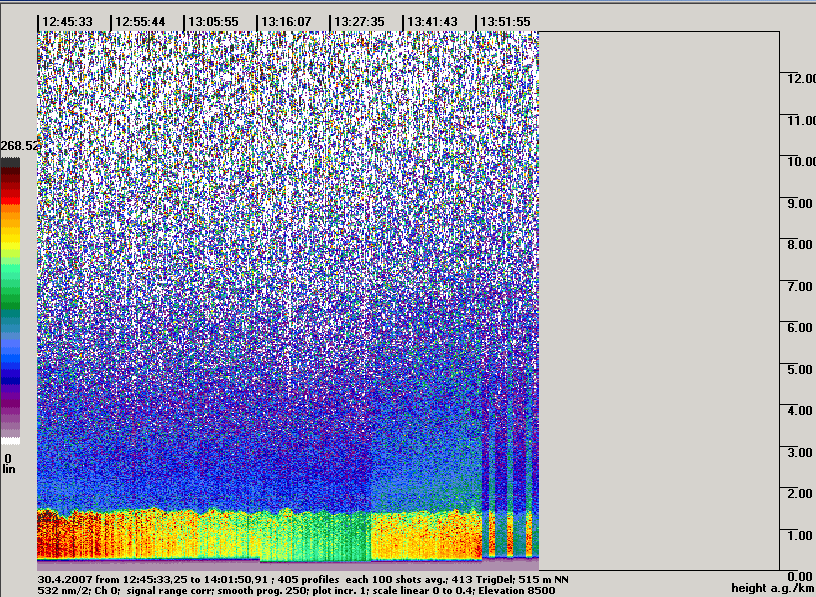Click the 6.00 height axis label
The image size is (816, 597).
[800, 327]
